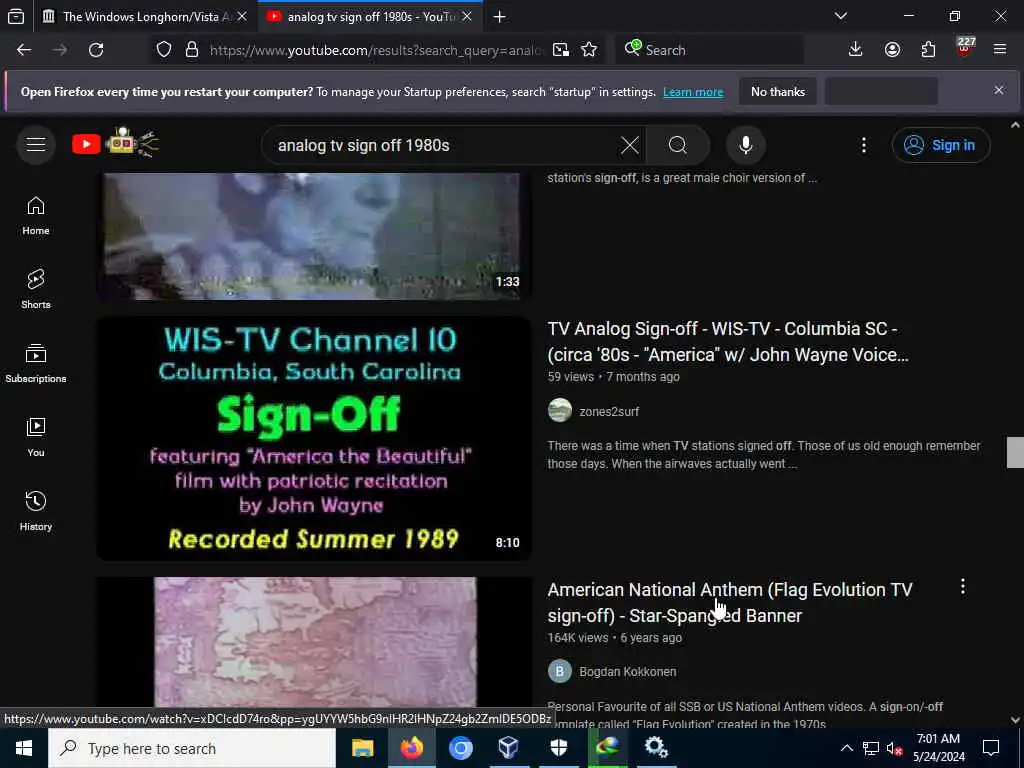The width and height of the screenshot is (1024, 768).
Task: Open You section in sidebar
Action: (x=36, y=437)
